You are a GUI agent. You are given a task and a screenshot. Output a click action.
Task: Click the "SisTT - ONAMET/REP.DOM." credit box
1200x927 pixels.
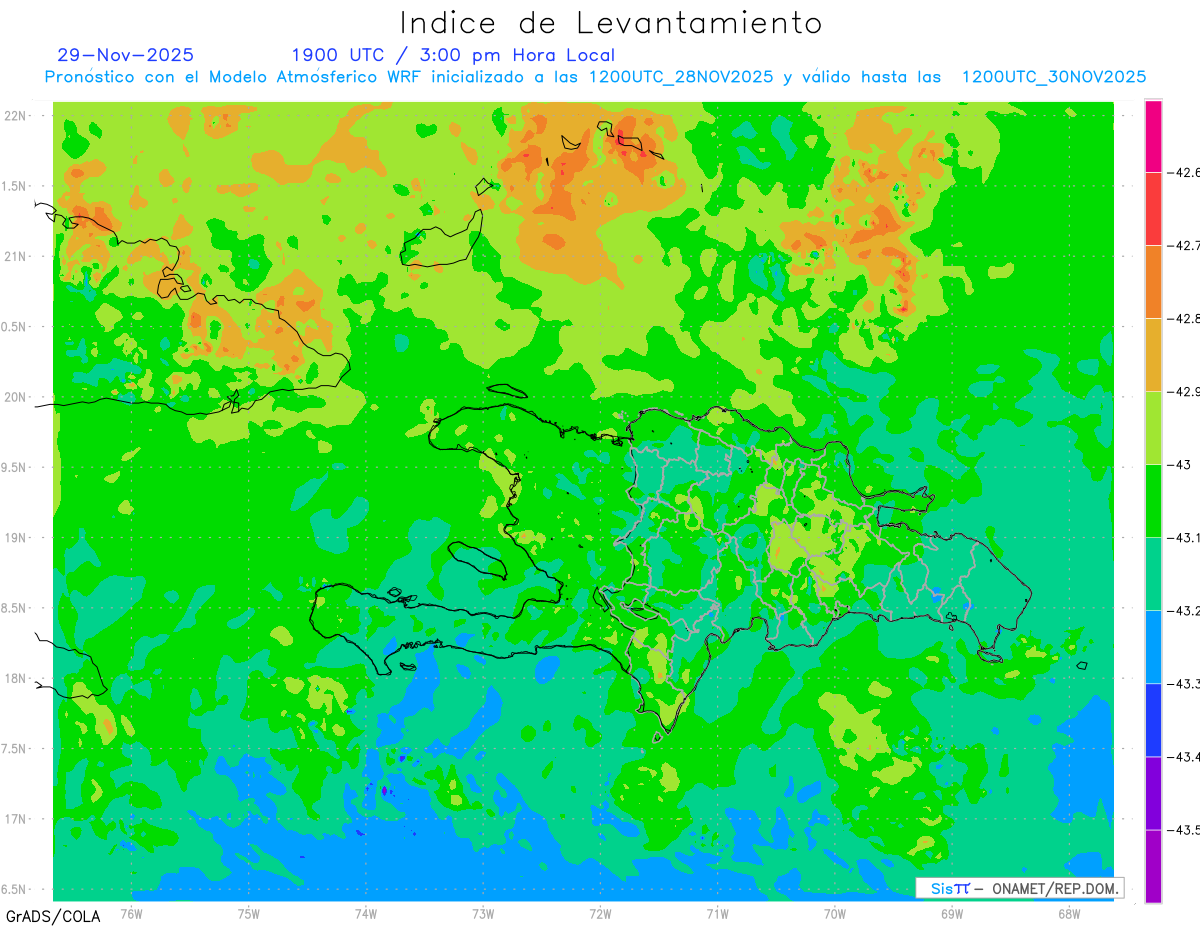click(x=1019, y=888)
